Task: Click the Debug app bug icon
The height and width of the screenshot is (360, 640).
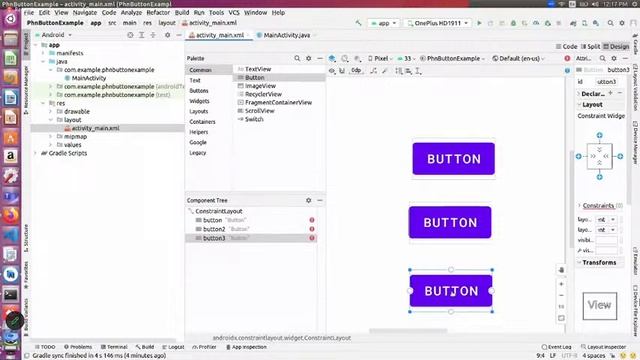Action: pos(513,23)
